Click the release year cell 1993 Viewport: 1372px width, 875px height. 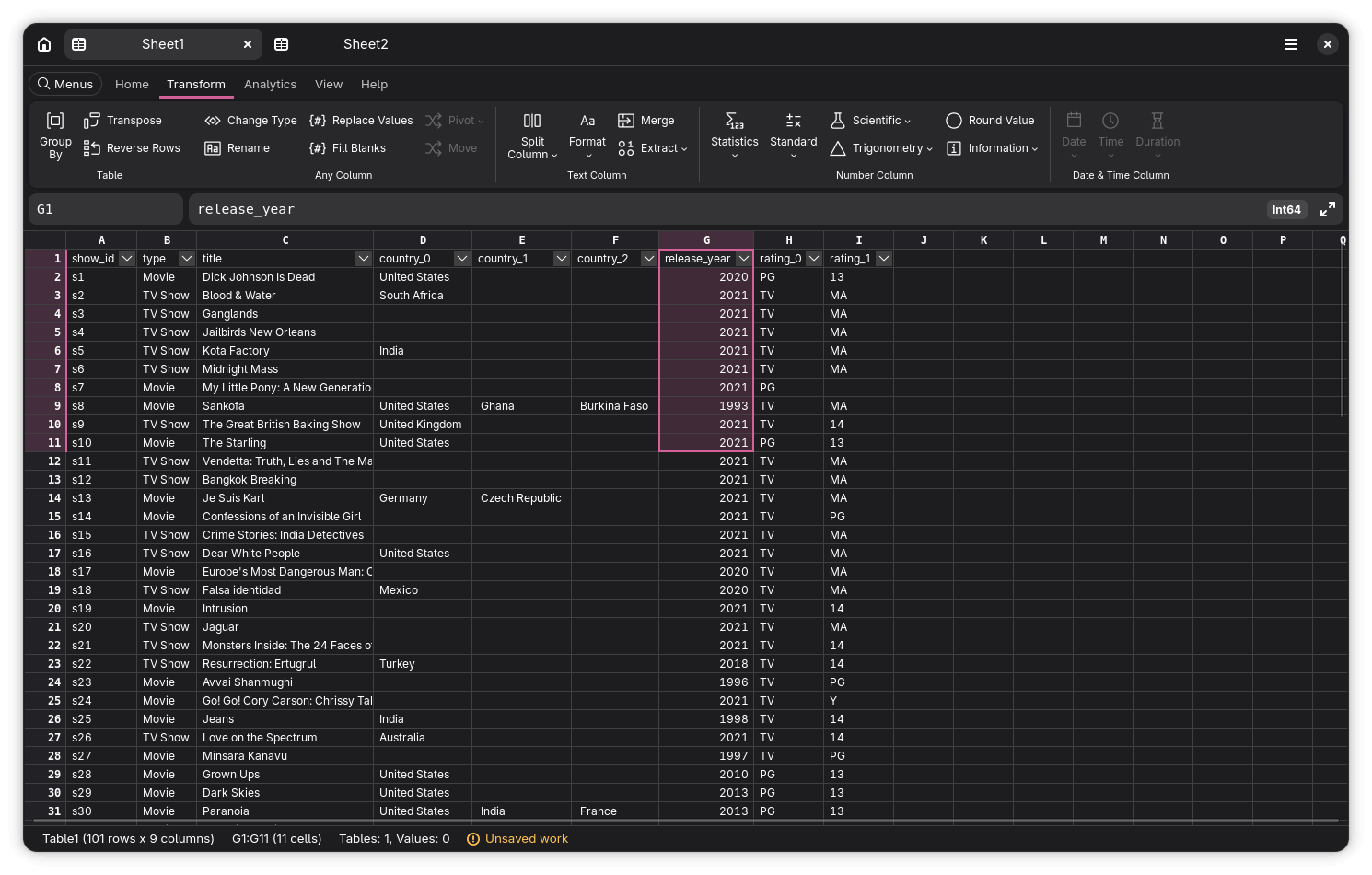click(706, 406)
